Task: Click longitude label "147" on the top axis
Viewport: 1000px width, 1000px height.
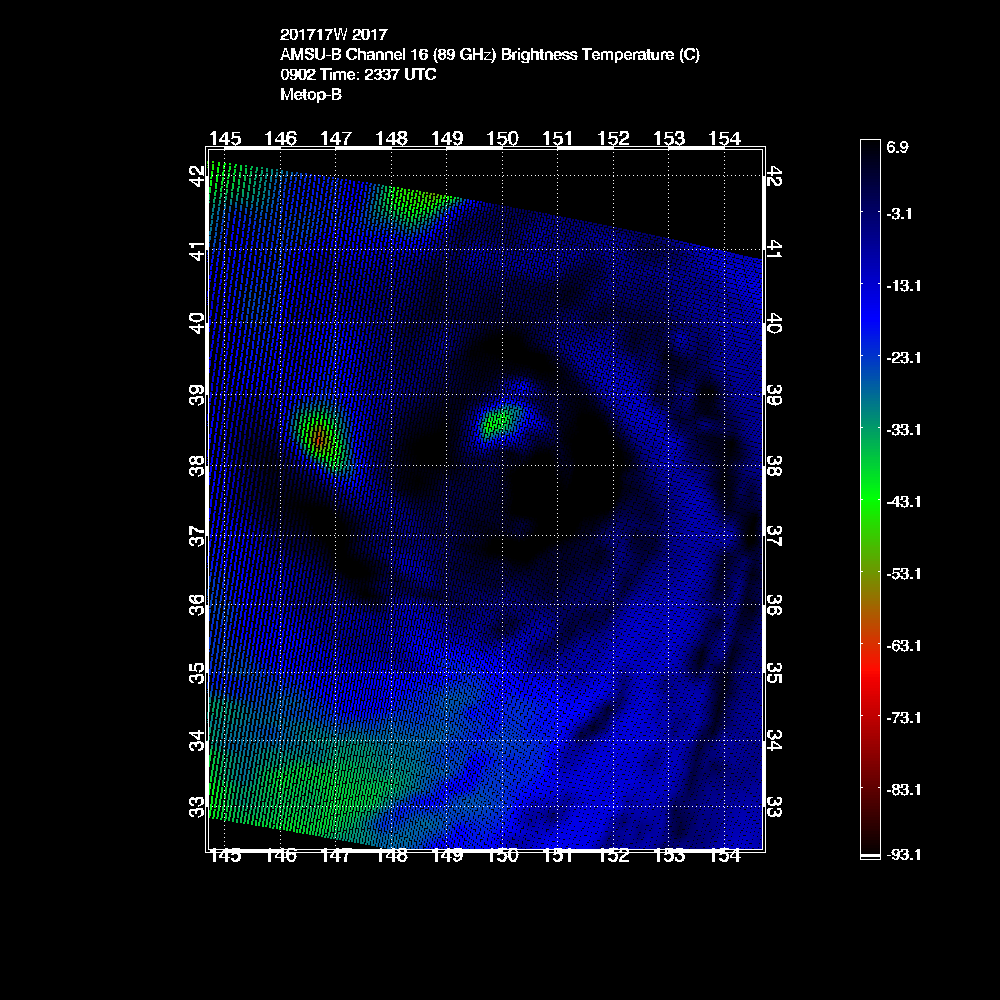Action: click(336, 138)
